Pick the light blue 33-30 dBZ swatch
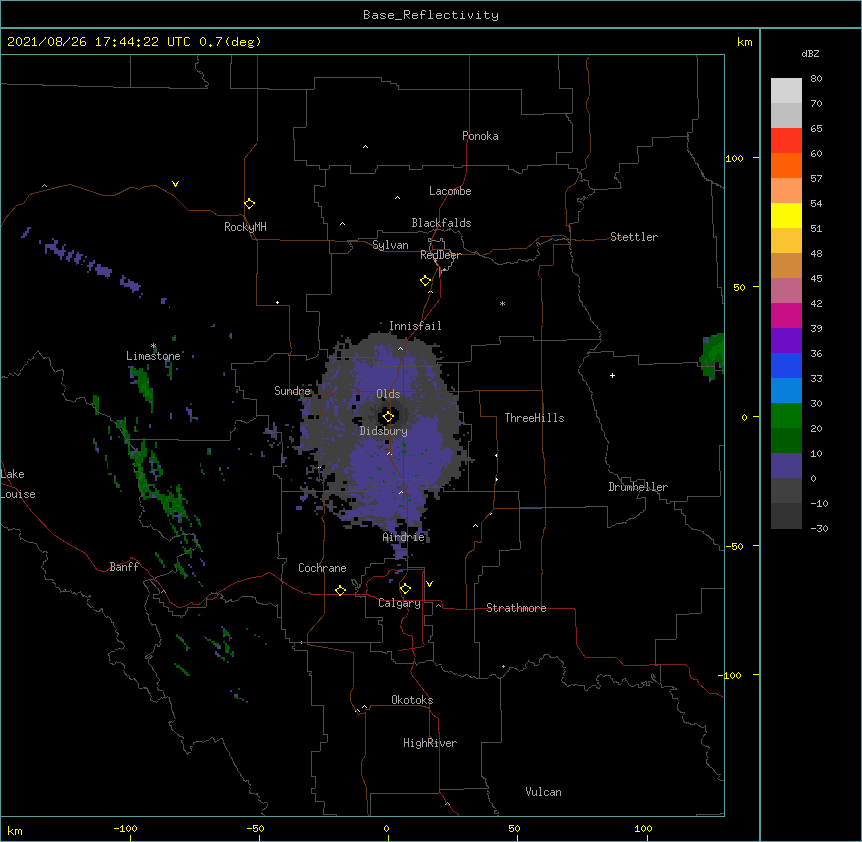 coord(786,390)
